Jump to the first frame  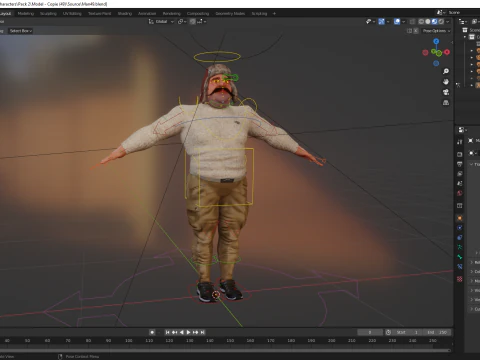click(x=167, y=332)
